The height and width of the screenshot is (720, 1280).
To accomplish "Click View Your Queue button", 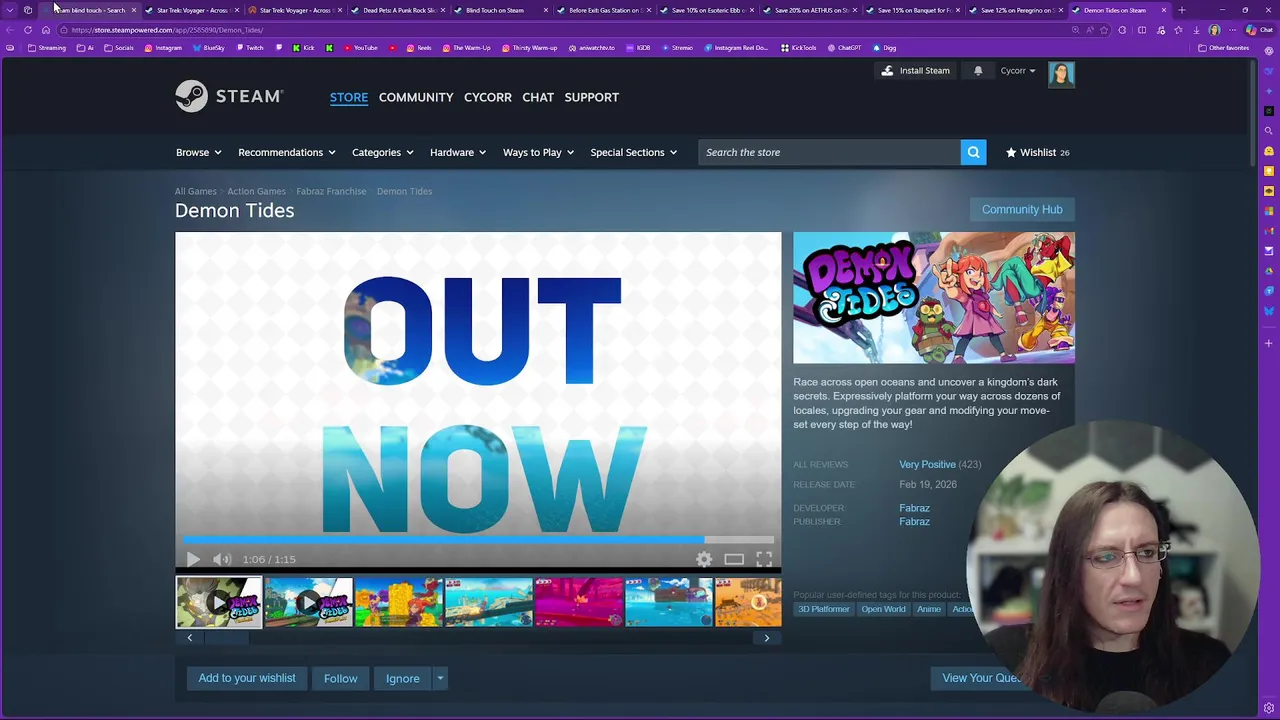I will pyautogui.click(x=982, y=678).
